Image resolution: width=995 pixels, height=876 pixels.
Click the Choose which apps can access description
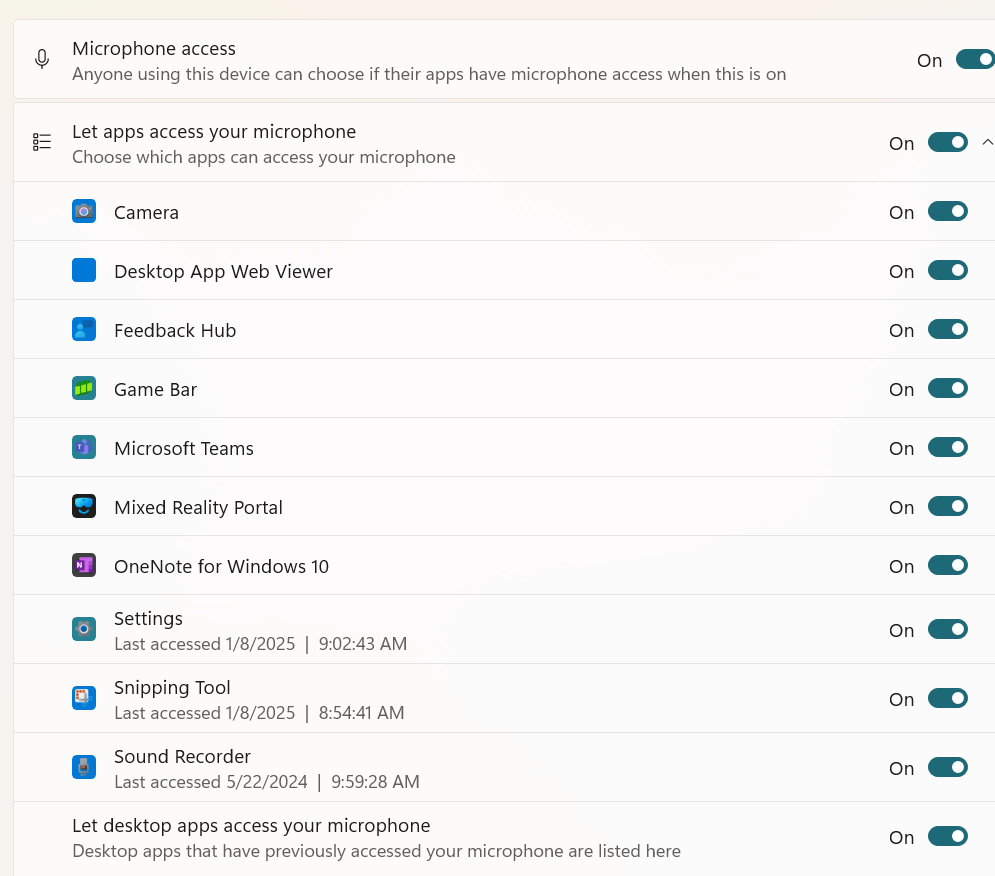pyautogui.click(x=264, y=157)
